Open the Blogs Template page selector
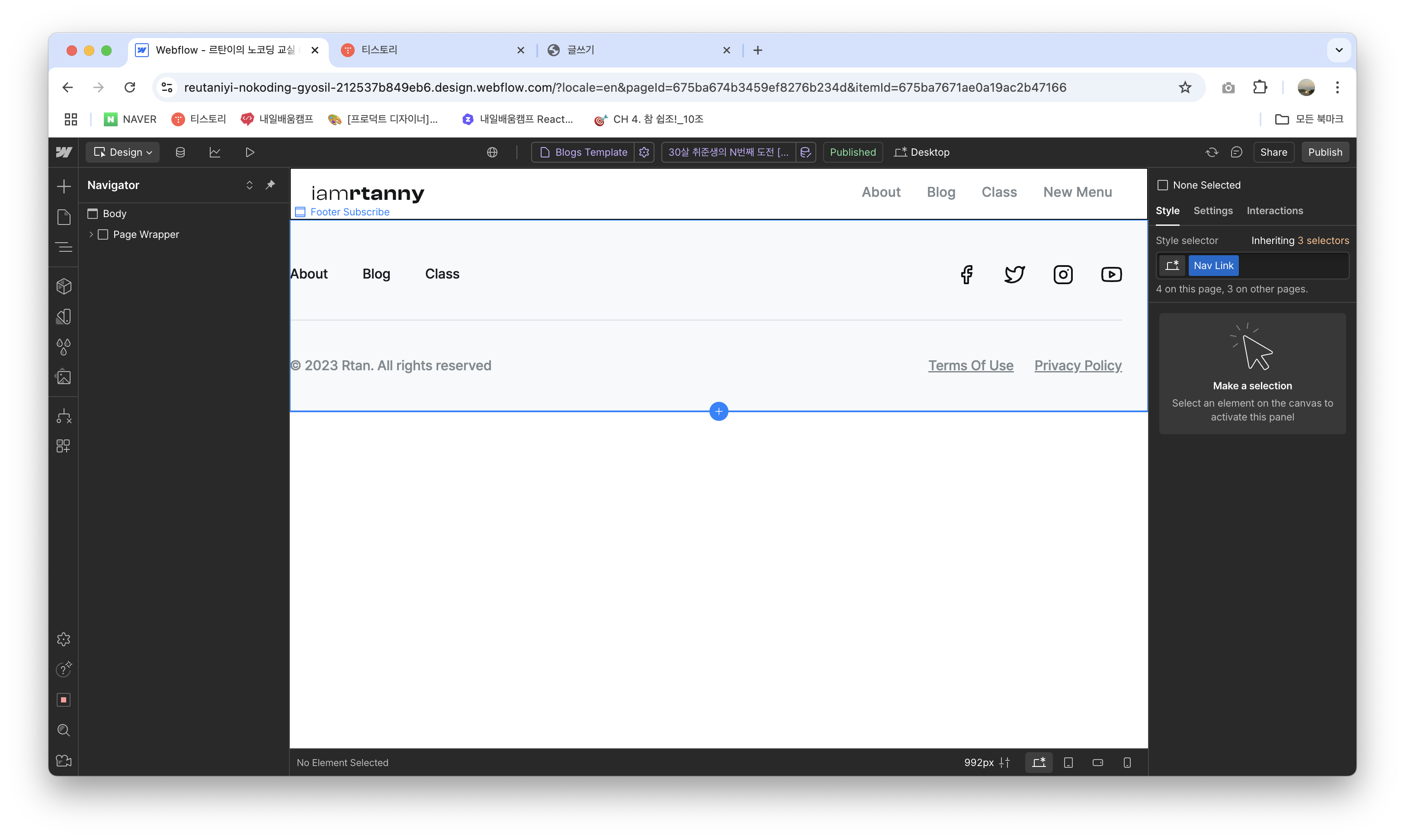This screenshot has width=1405, height=840. pyautogui.click(x=583, y=152)
